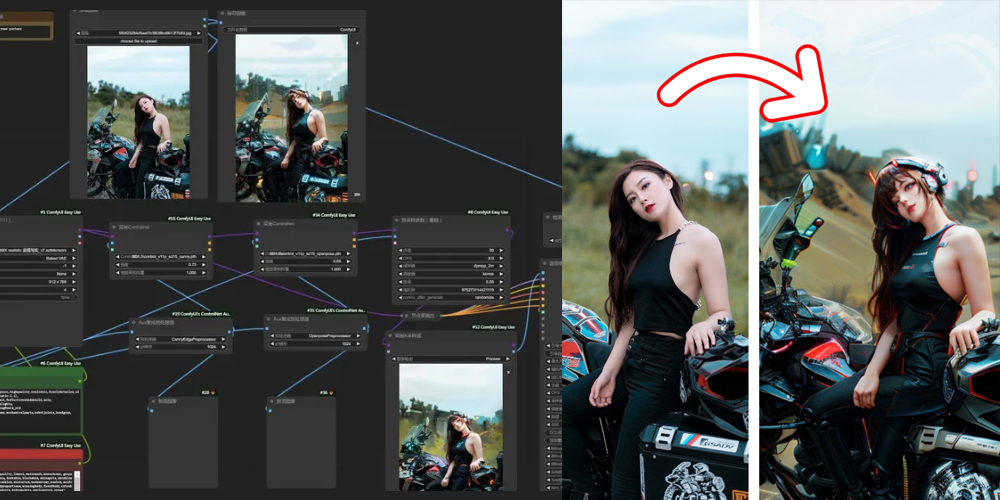Collapse the #29 Aux preprocessor node via title dot
The height and width of the screenshot is (500, 1000).
135,323
